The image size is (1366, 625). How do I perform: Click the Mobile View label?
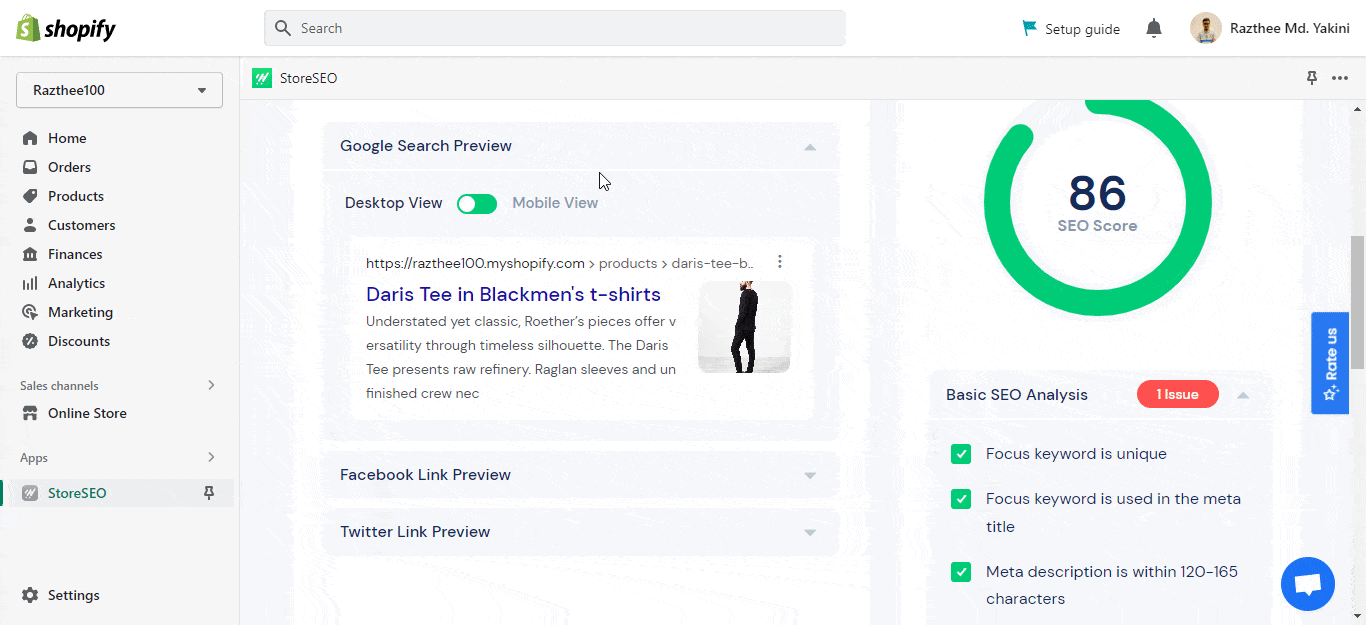click(555, 203)
